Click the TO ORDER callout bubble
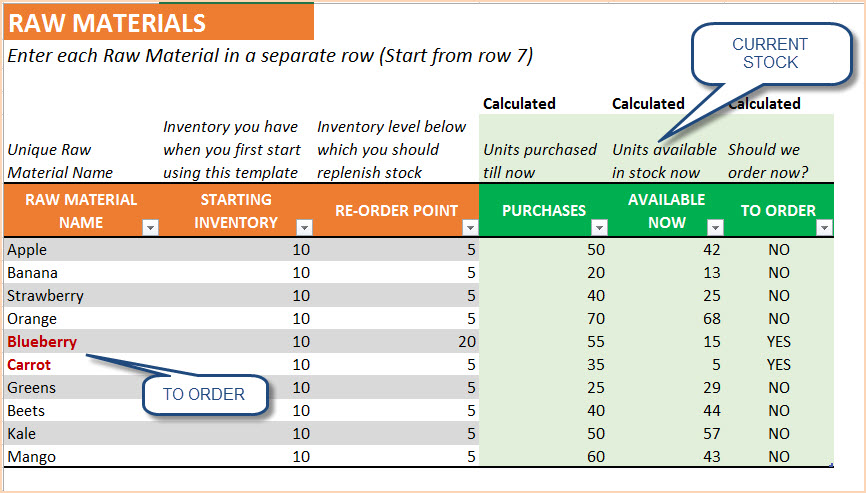 pos(205,394)
